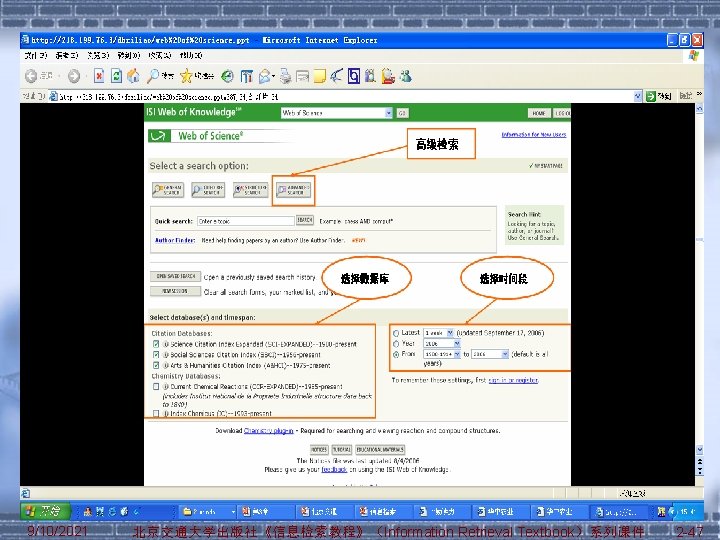Open the Author Finder link

click(175, 240)
